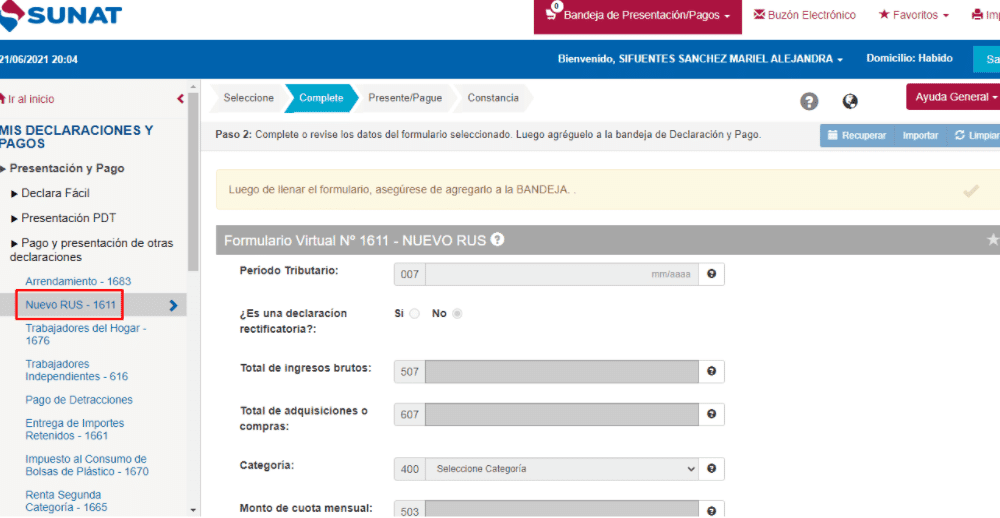
Task: Click help icon next to Categoria dropdown
Action: click(x=712, y=468)
